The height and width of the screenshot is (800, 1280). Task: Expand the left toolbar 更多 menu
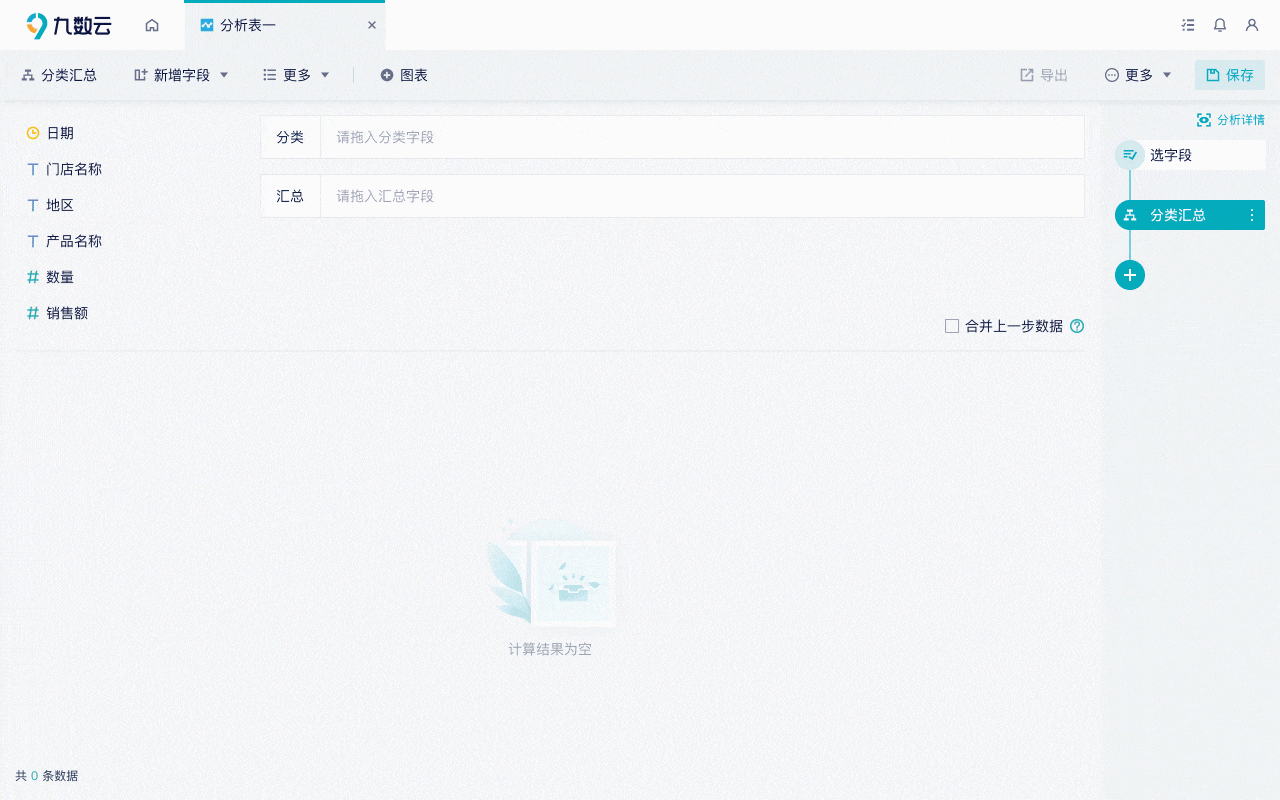click(296, 75)
